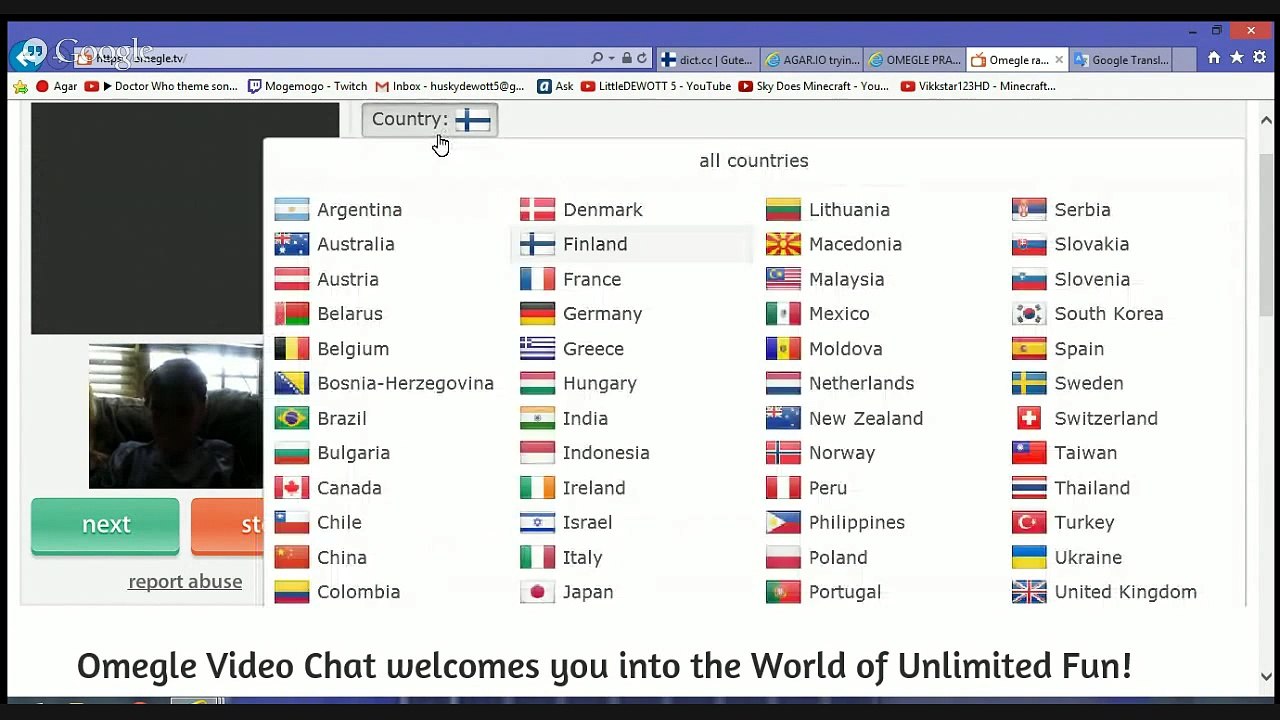Select Chile country name
Image resolution: width=1280 pixels, height=720 pixels.
tap(339, 522)
